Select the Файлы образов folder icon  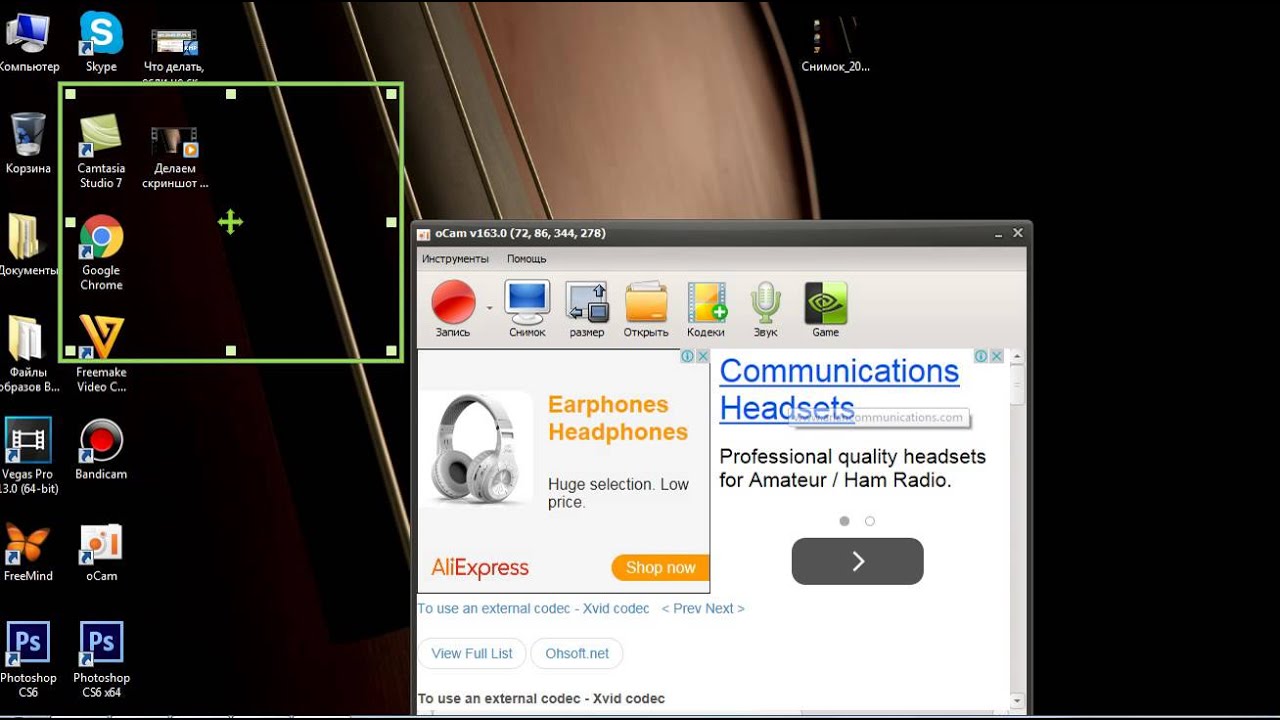point(26,354)
